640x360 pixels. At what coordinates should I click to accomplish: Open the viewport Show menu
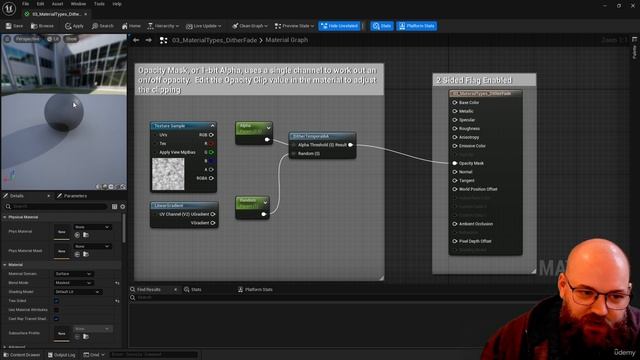(x=71, y=39)
